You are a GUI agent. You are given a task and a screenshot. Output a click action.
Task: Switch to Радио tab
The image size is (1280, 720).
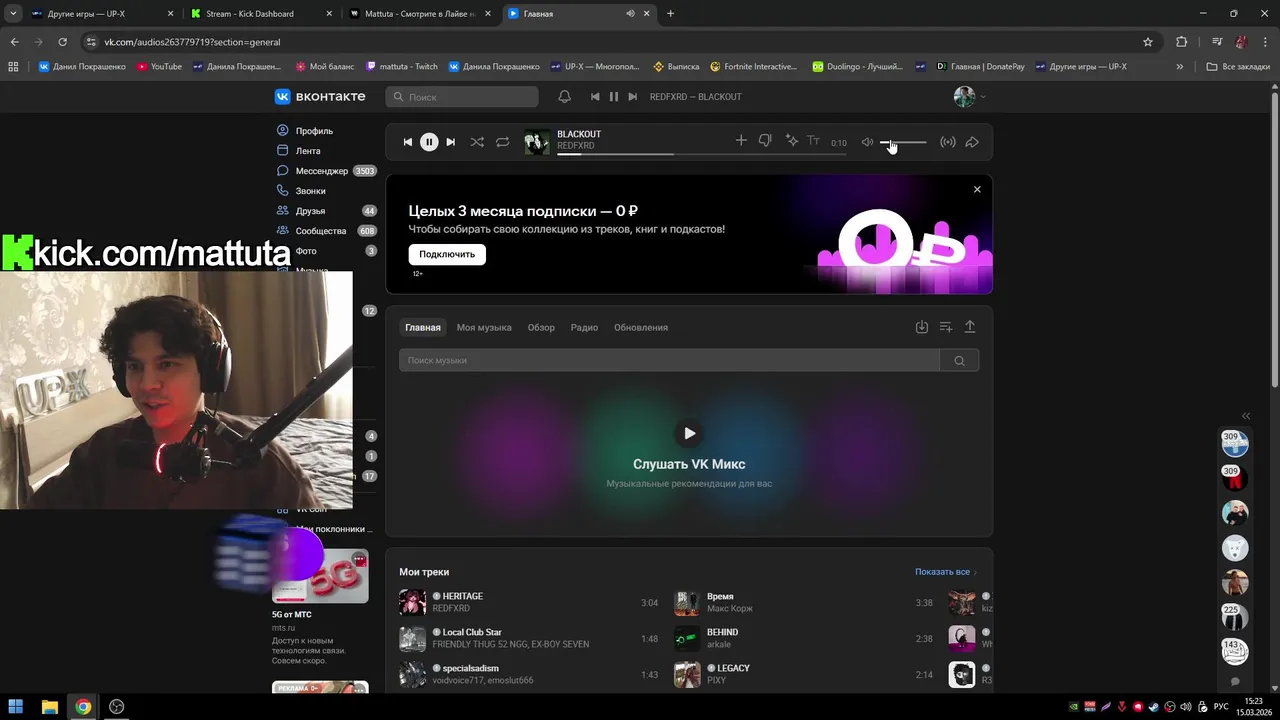584,327
